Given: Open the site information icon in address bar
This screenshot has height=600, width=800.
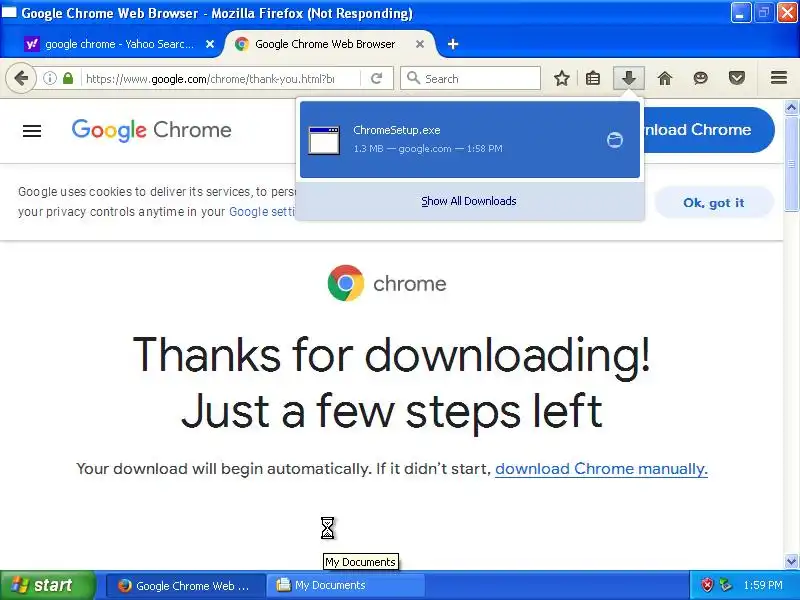Looking at the screenshot, I should pyautogui.click(x=49, y=79).
